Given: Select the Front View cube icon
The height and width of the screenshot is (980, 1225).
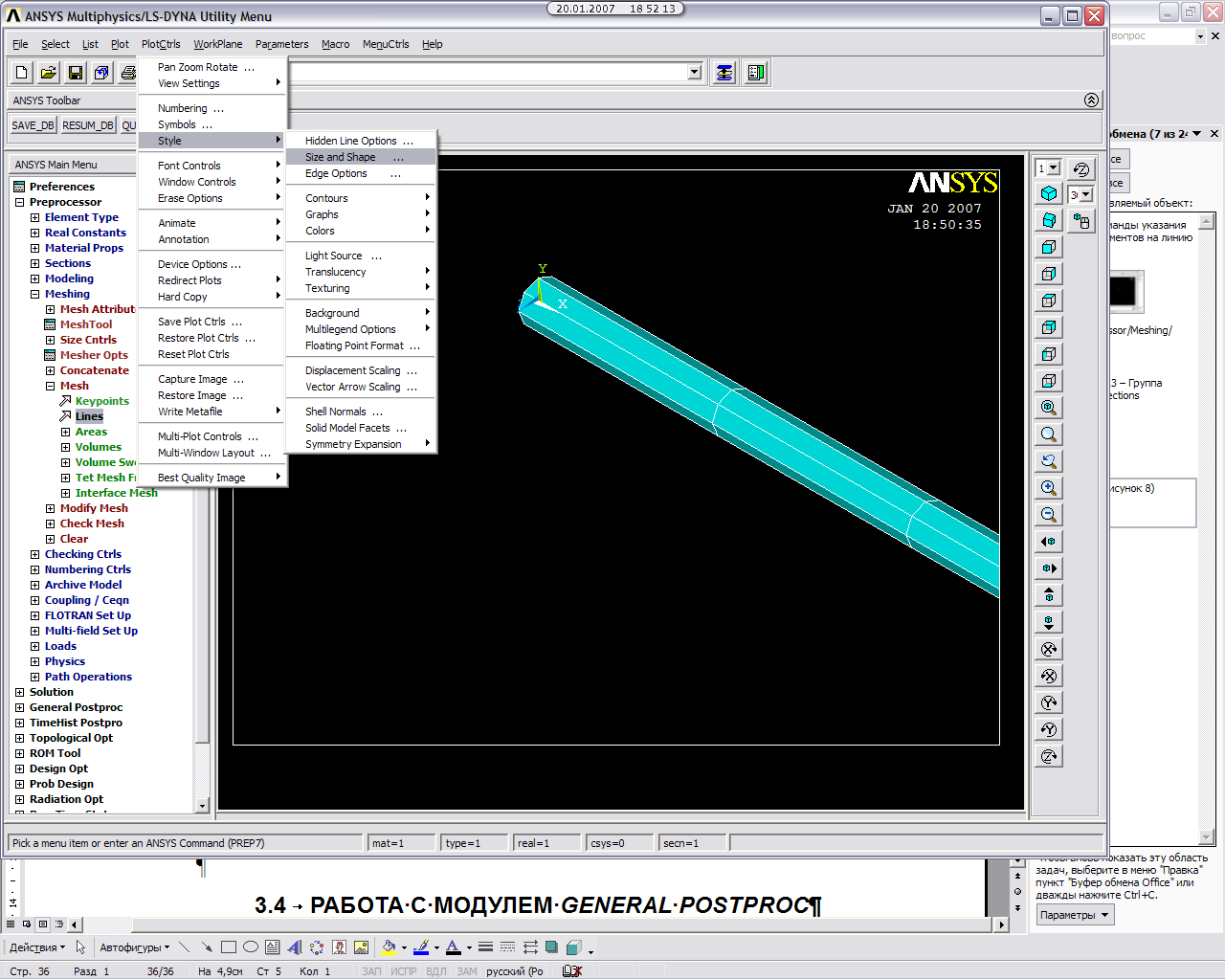Looking at the screenshot, I should coord(1049,247).
